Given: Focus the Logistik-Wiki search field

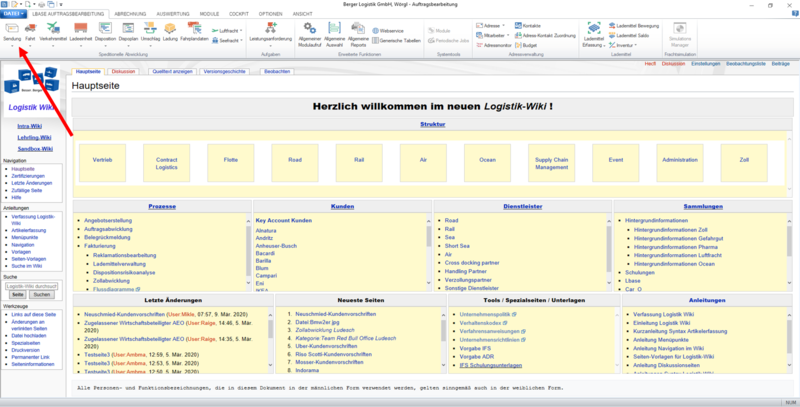Looking at the screenshot, I should pyautogui.click(x=32, y=286).
